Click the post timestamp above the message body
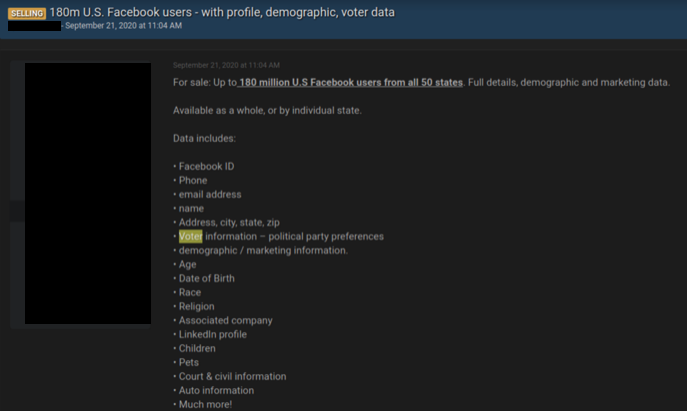 pos(226,65)
